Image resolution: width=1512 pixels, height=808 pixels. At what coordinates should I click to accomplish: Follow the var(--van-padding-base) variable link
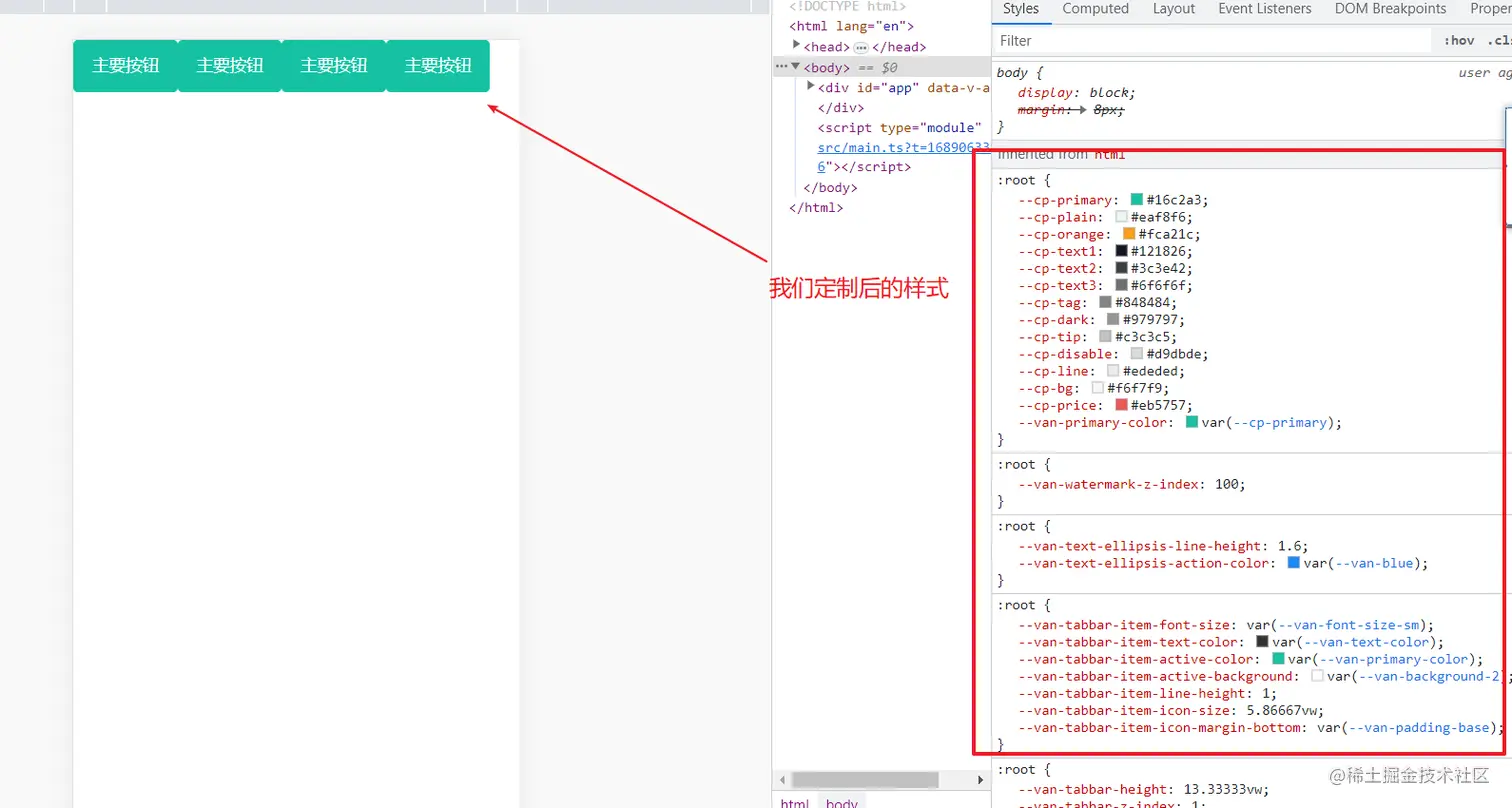(x=1419, y=728)
